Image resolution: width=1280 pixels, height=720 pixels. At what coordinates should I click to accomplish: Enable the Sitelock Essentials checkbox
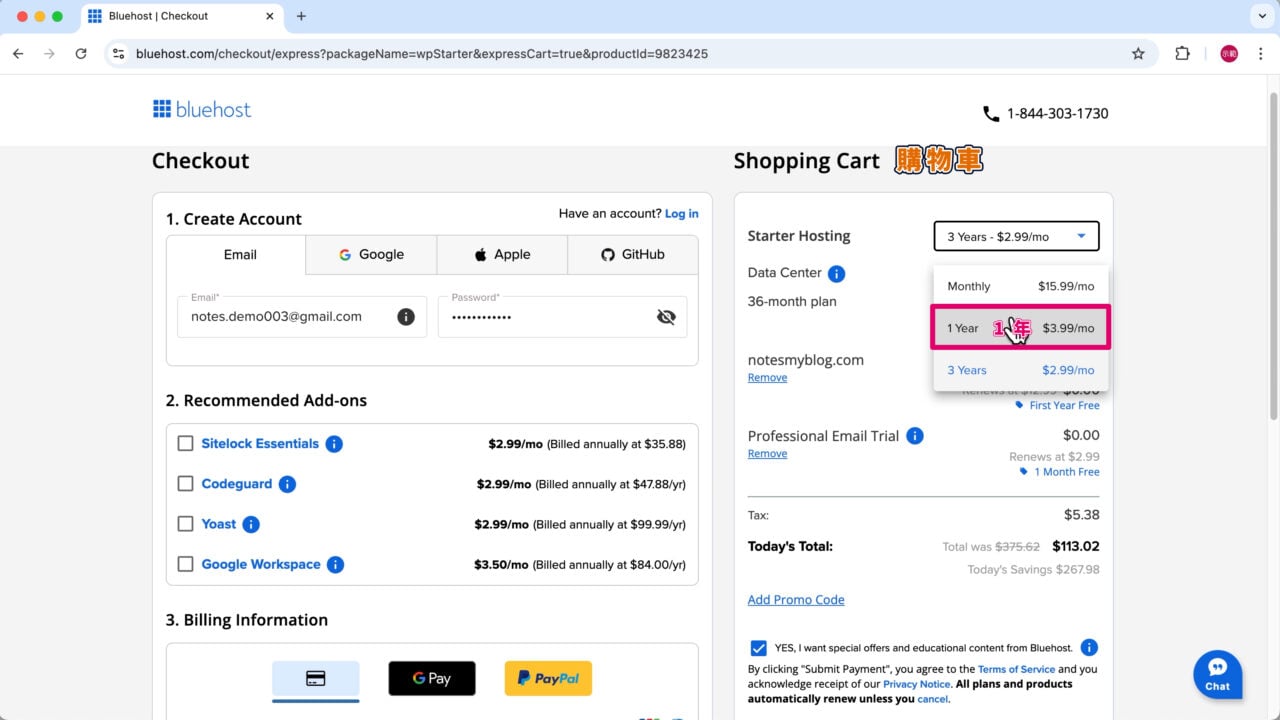tap(185, 444)
